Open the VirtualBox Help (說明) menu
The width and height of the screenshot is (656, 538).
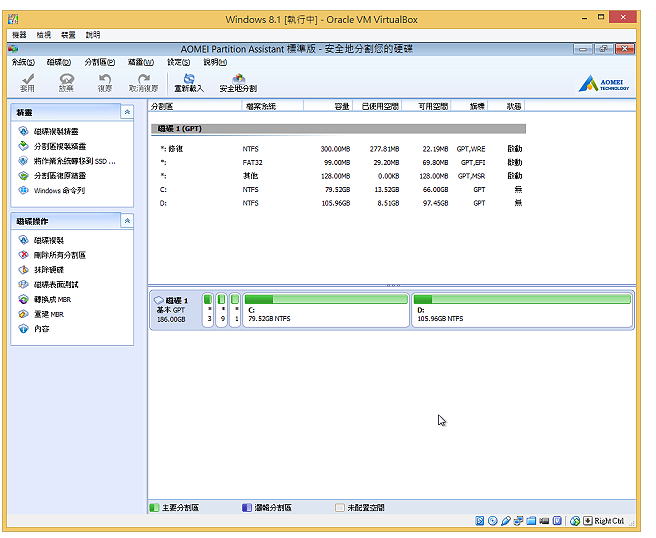click(93, 35)
